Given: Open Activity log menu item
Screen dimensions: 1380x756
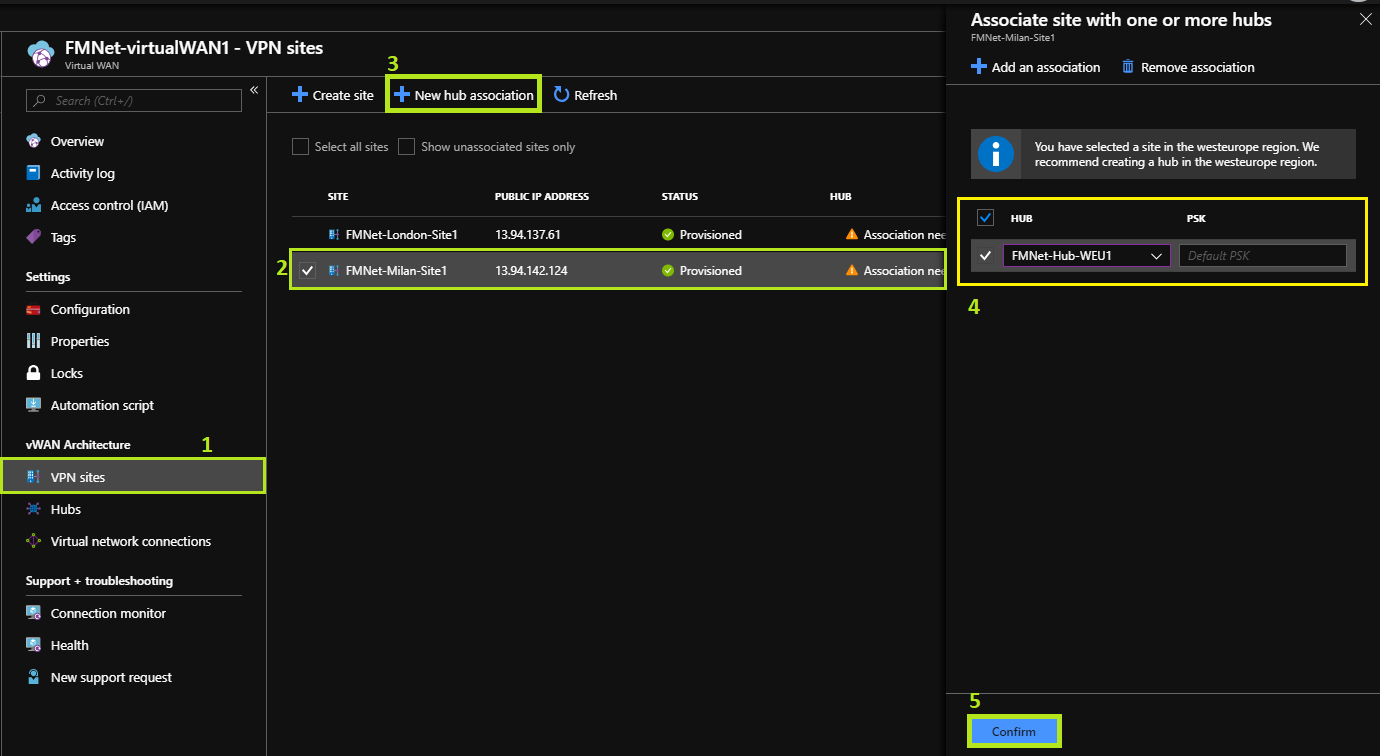Looking at the screenshot, I should [x=83, y=173].
